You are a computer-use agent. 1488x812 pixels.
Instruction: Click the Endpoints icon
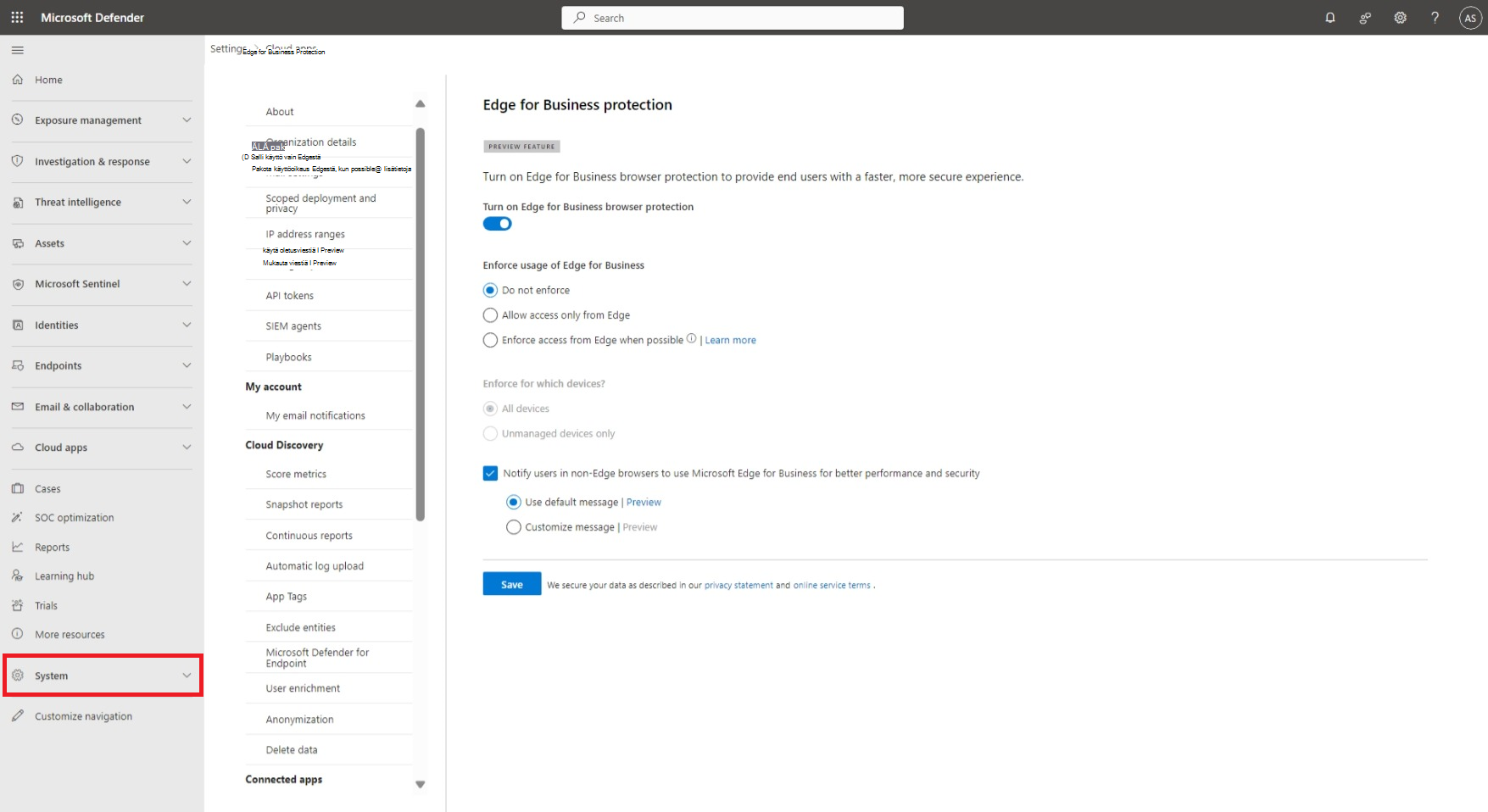click(17, 365)
